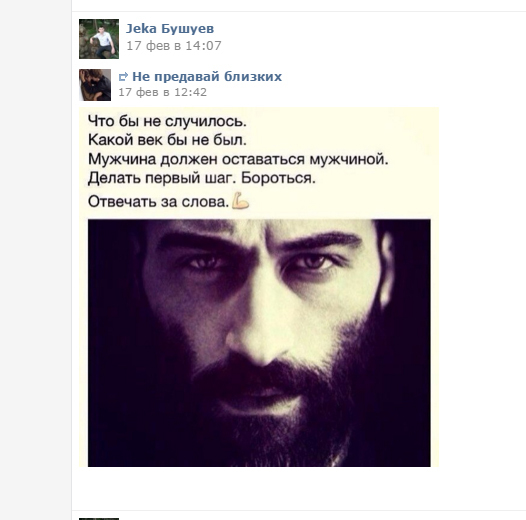Click the gray left sidebar margin
526x520 pixels.
[35, 260]
